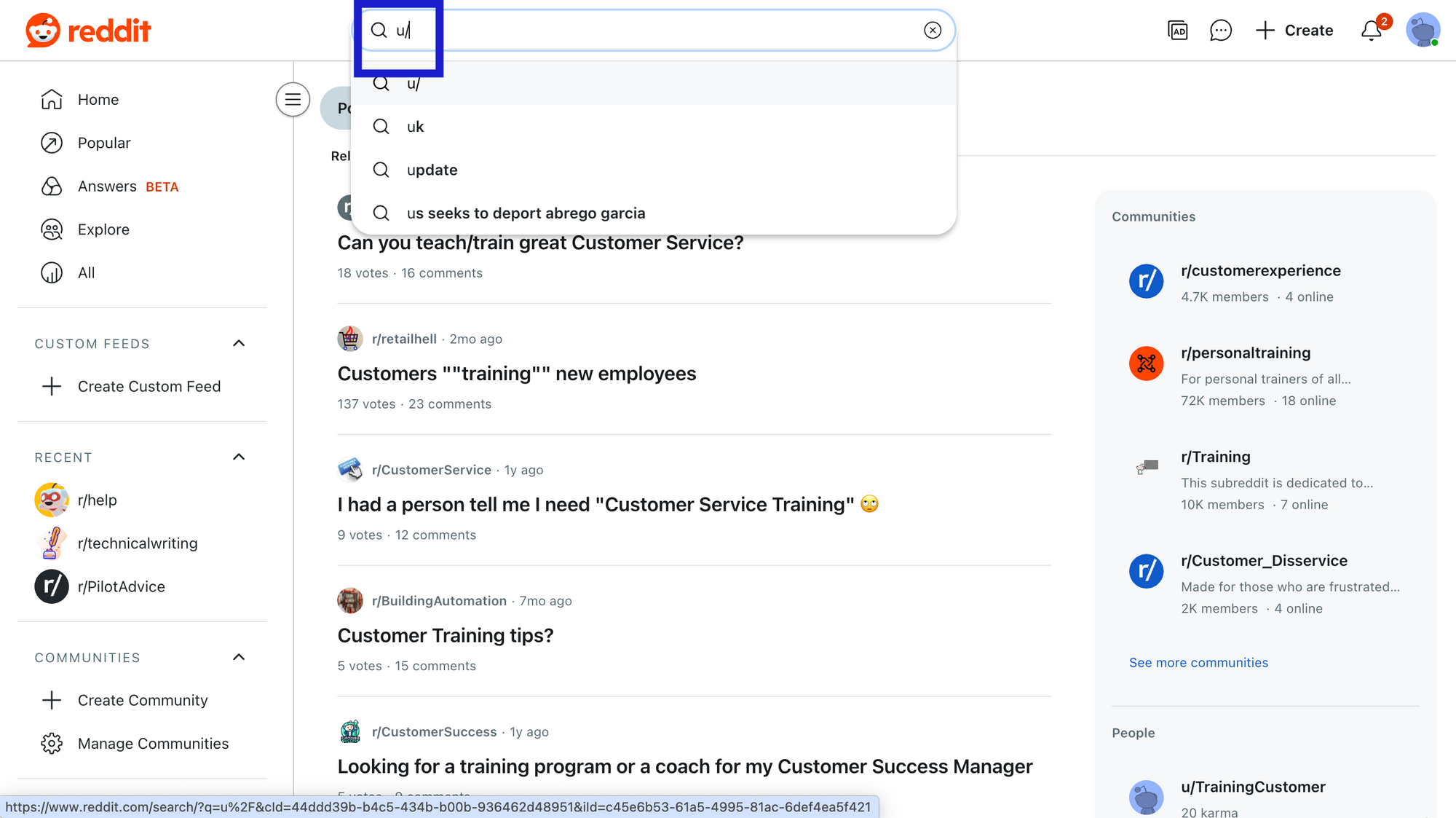The height and width of the screenshot is (818, 1456).
Task: Clear the search box with the X icon
Action: 933,30
